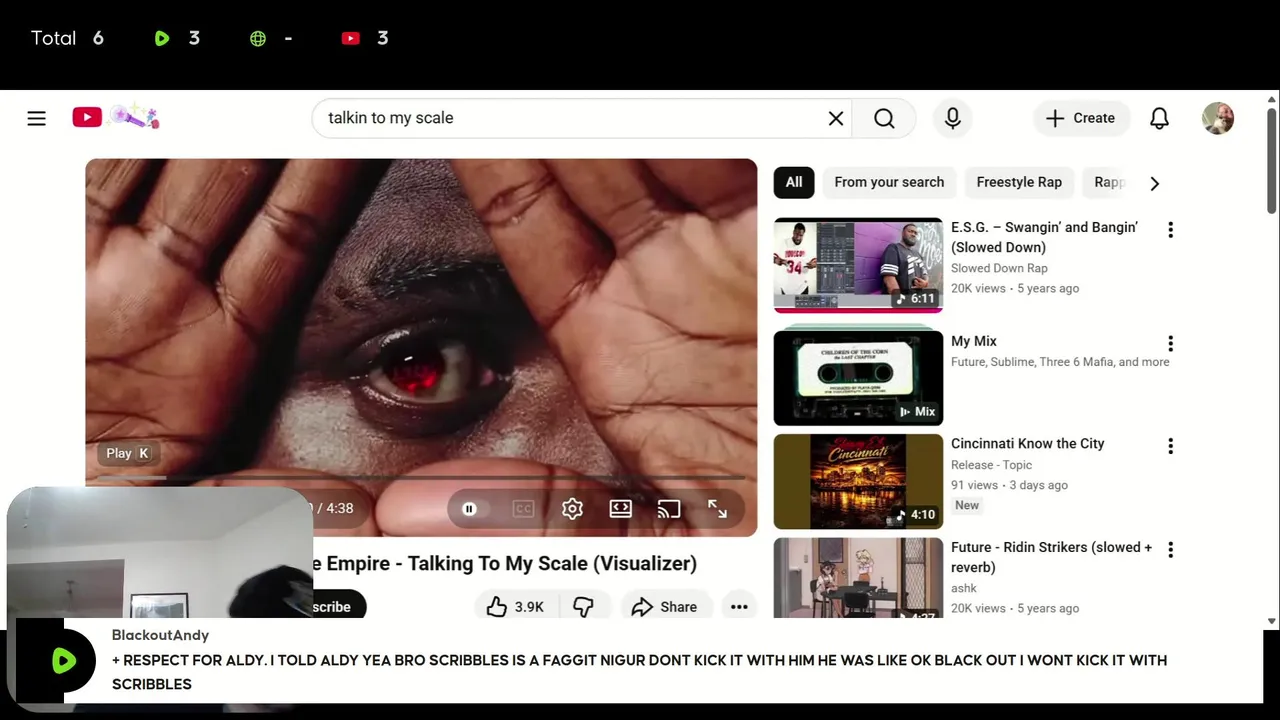1280x720 pixels.
Task: Open the 'Future - Ridin Strikers' video title
Action: tap(1051, 557)
